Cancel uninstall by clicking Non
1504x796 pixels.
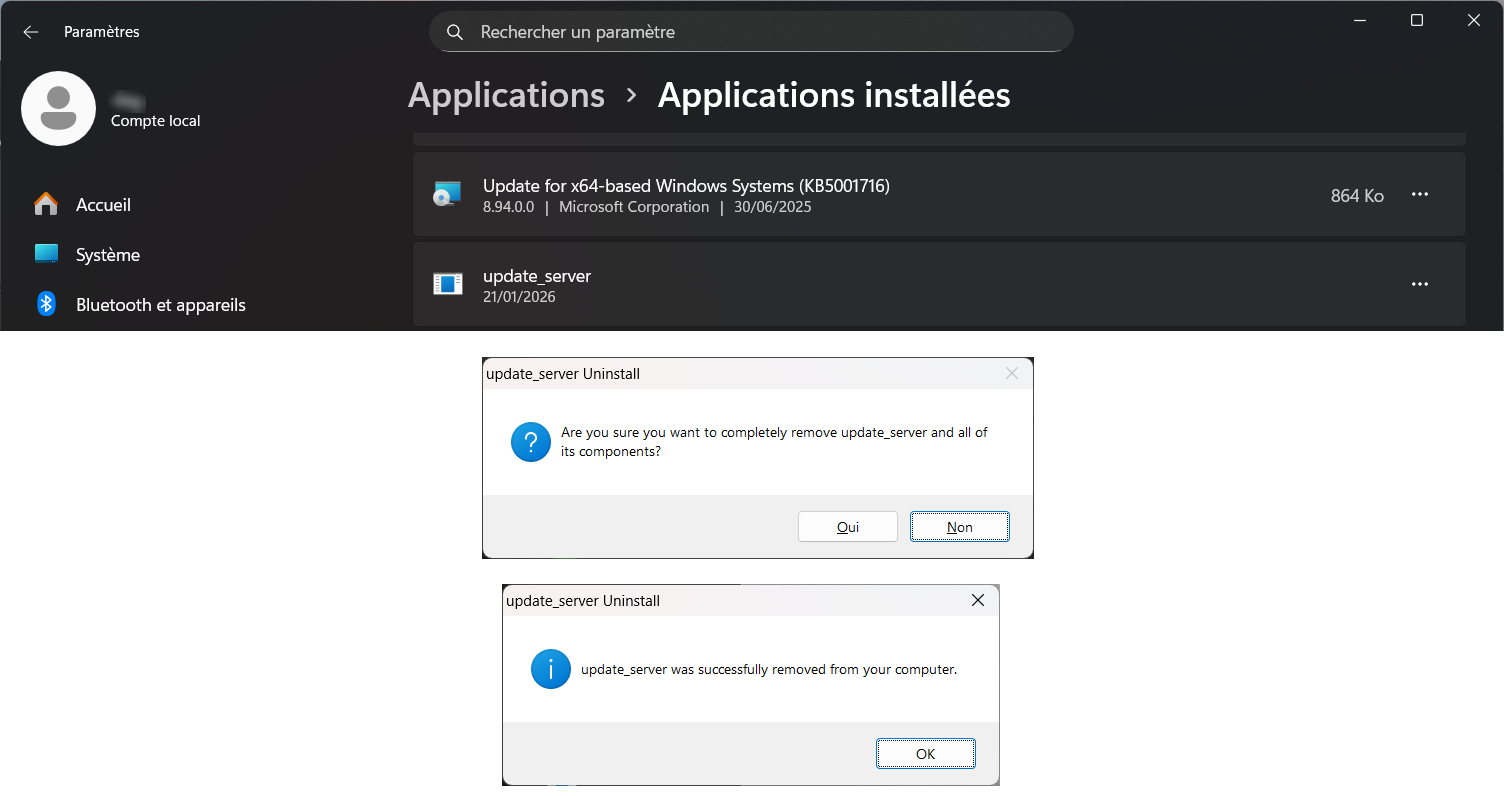click(959, 527)
